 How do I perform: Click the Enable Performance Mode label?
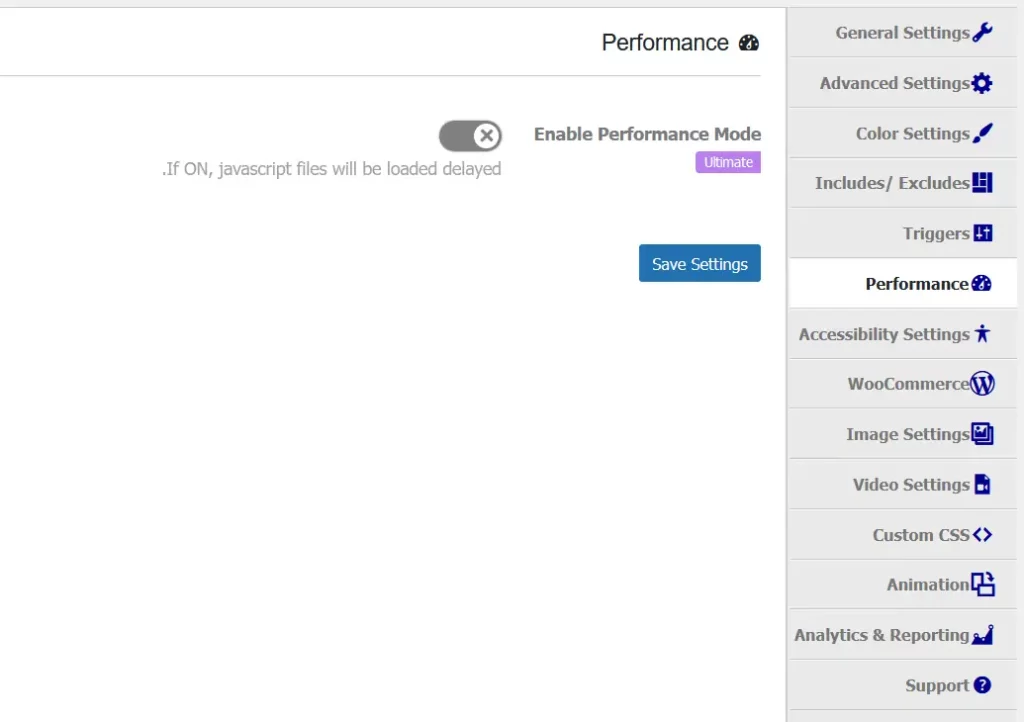pyautogui.click(x=647, y=134)
